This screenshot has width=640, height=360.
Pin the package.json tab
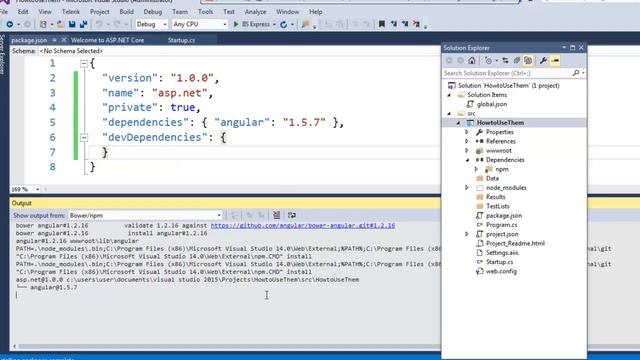pos(55,40)
